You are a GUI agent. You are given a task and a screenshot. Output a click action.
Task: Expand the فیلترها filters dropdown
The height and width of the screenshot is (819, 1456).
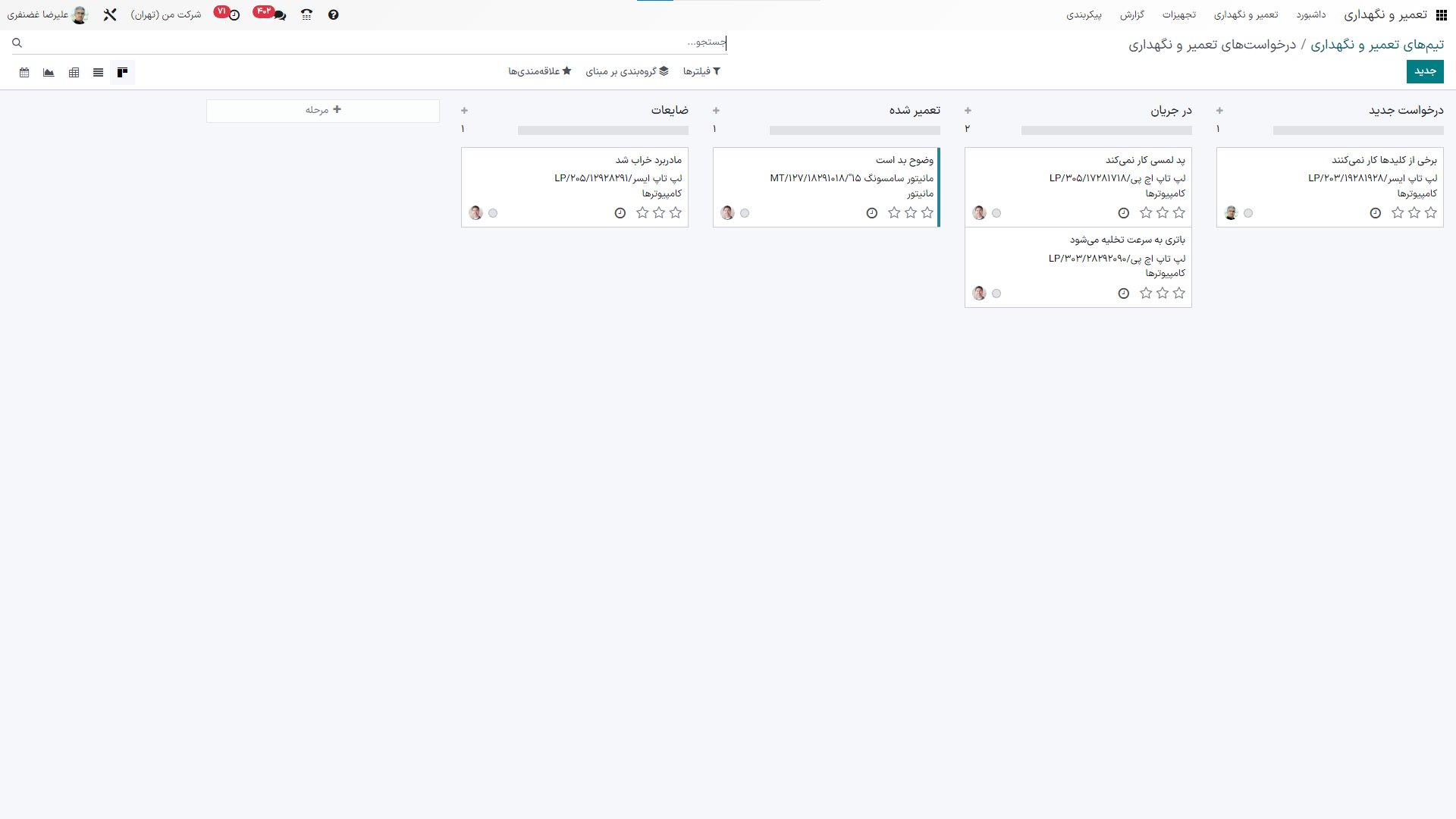click(701, 71)
